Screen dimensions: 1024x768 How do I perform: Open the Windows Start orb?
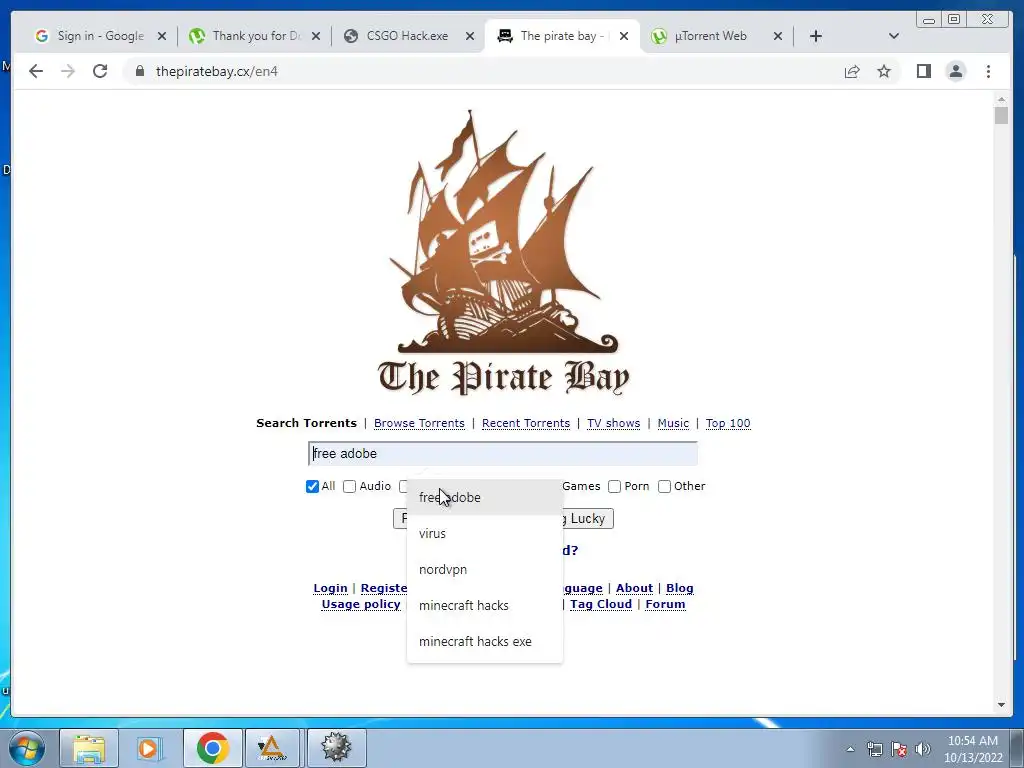click(x=26, y=748)
